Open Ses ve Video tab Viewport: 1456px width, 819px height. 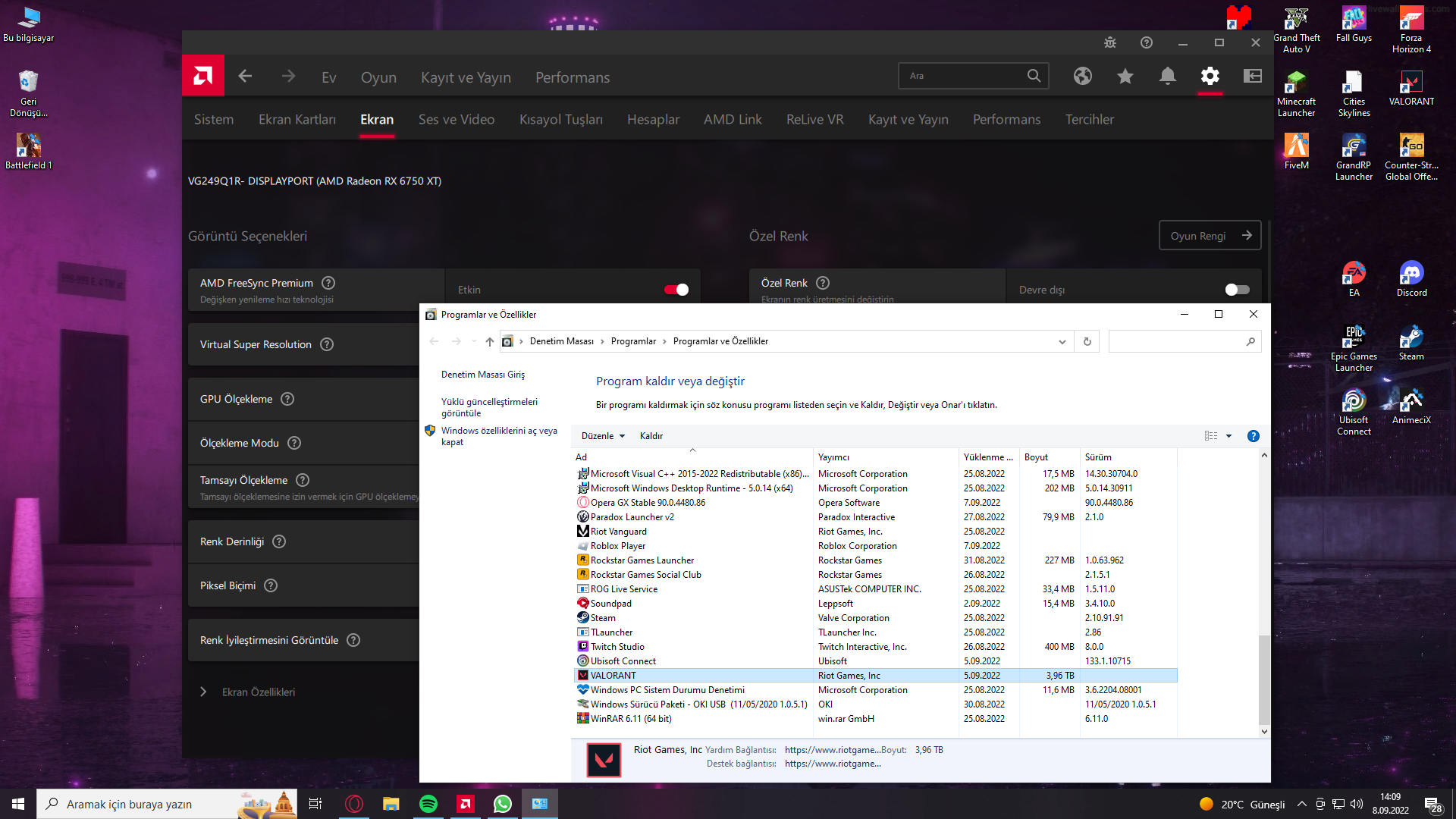(x=457, y=119)
